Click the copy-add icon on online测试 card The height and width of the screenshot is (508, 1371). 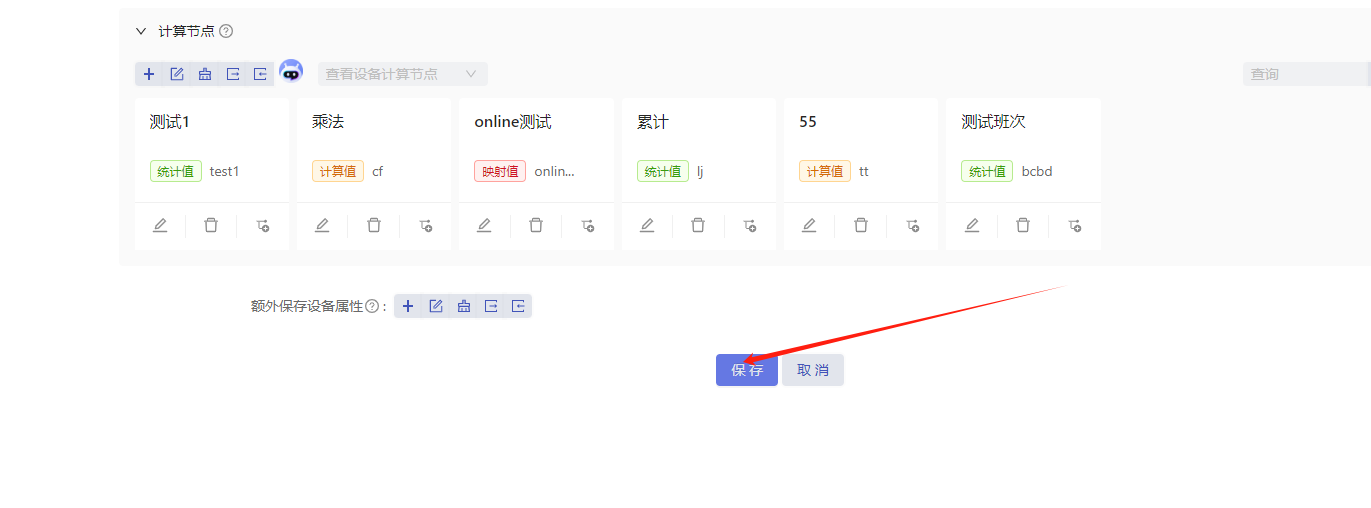(588, 226)
